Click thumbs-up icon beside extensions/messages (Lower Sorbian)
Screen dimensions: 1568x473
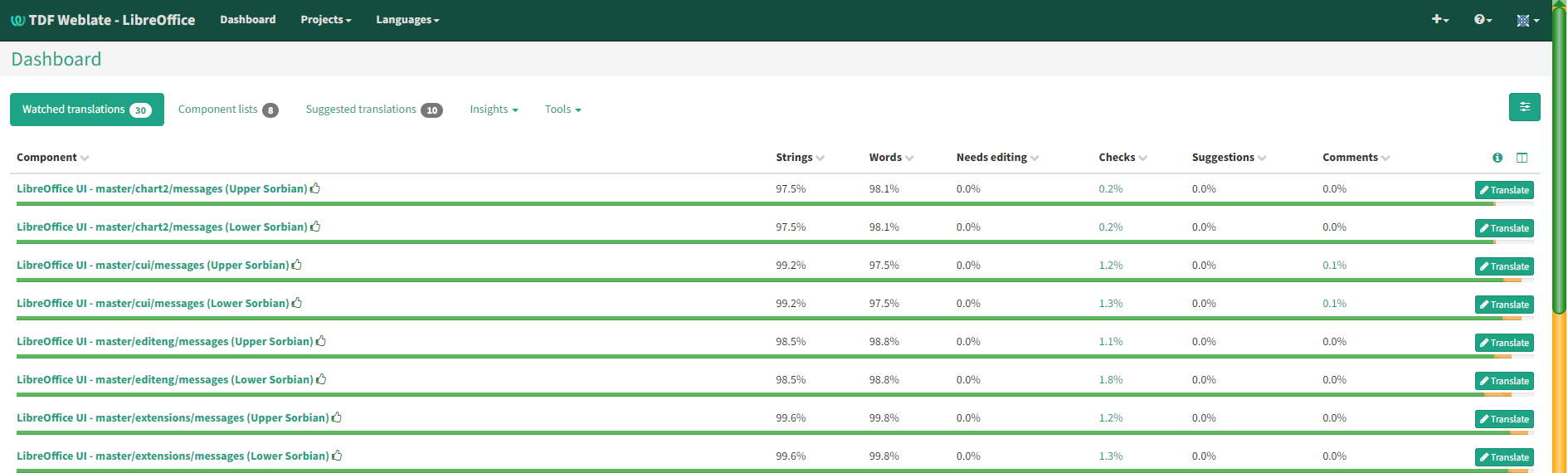pyautogui.click(x=337, y=456)
